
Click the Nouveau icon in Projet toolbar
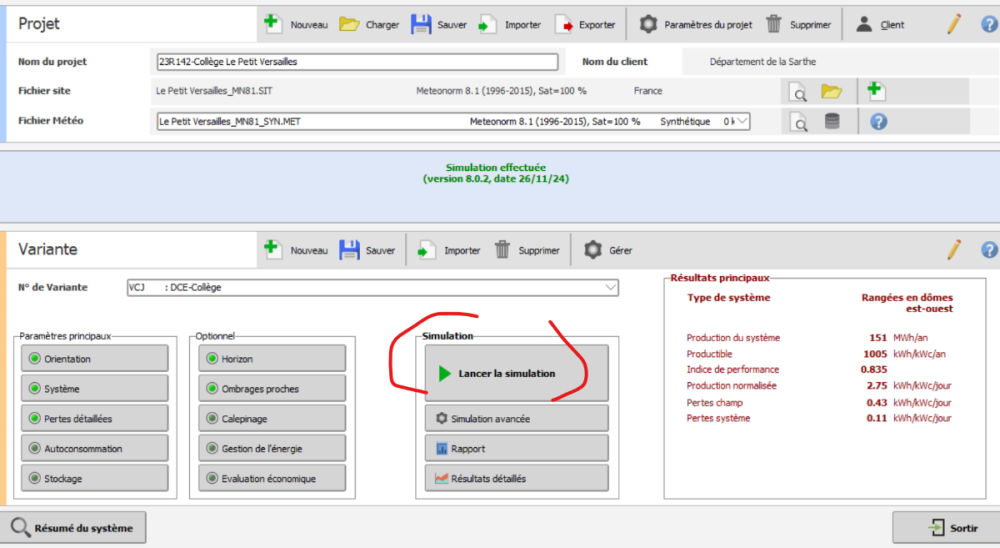pyautogui.click(x=272, y=24)
